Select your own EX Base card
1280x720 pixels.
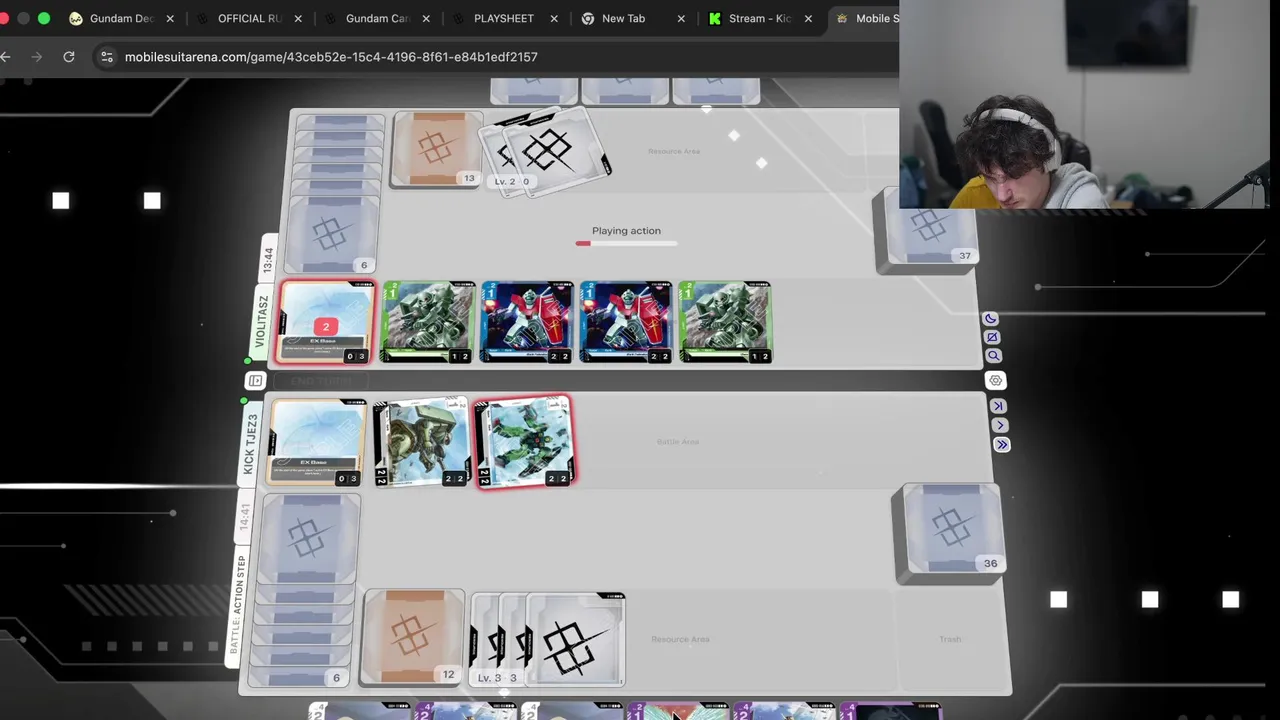[x=316, y=443]
